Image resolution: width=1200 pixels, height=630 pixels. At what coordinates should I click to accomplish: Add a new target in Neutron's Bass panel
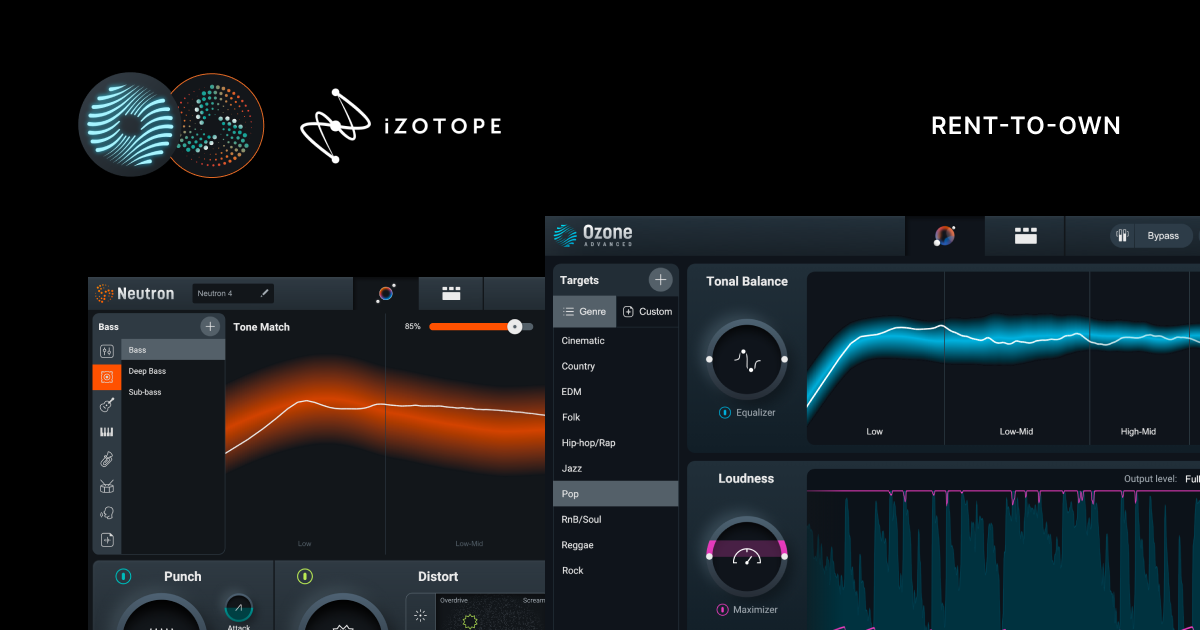[x=210, y=326]
